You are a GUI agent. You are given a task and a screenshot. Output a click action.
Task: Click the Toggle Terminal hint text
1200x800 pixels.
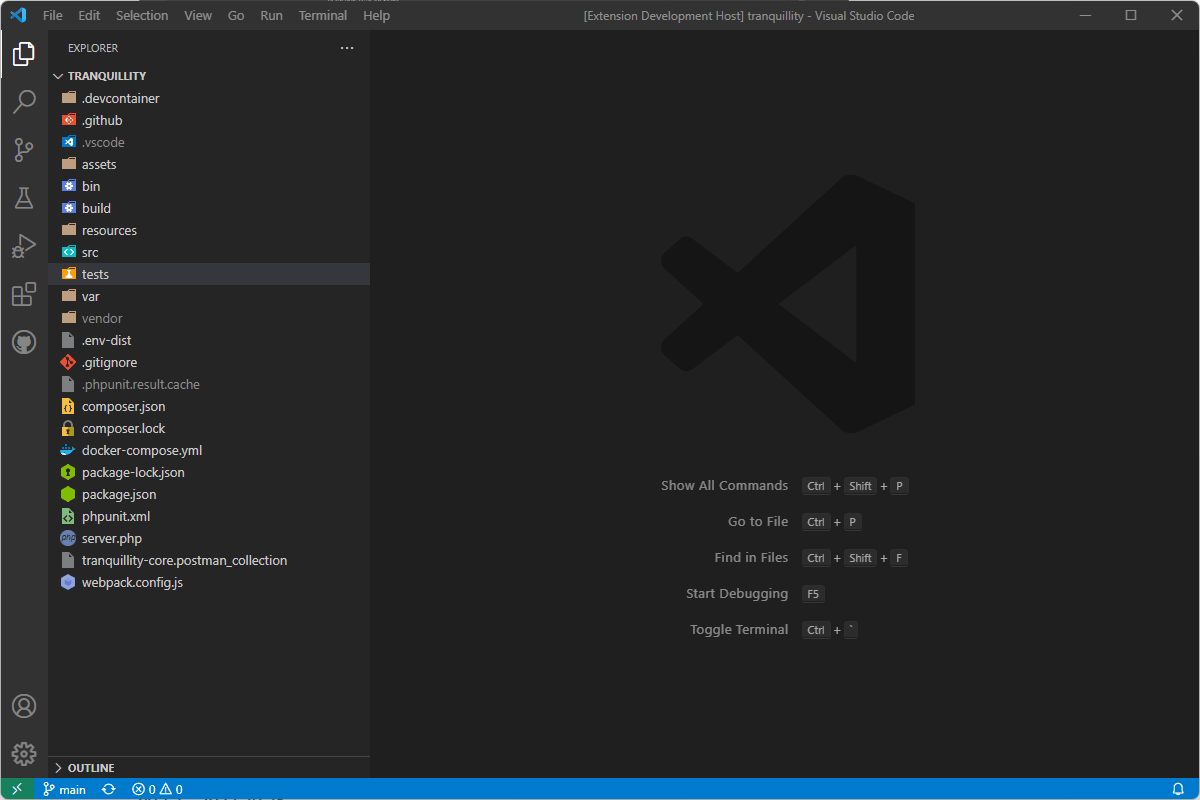point(739,630)
